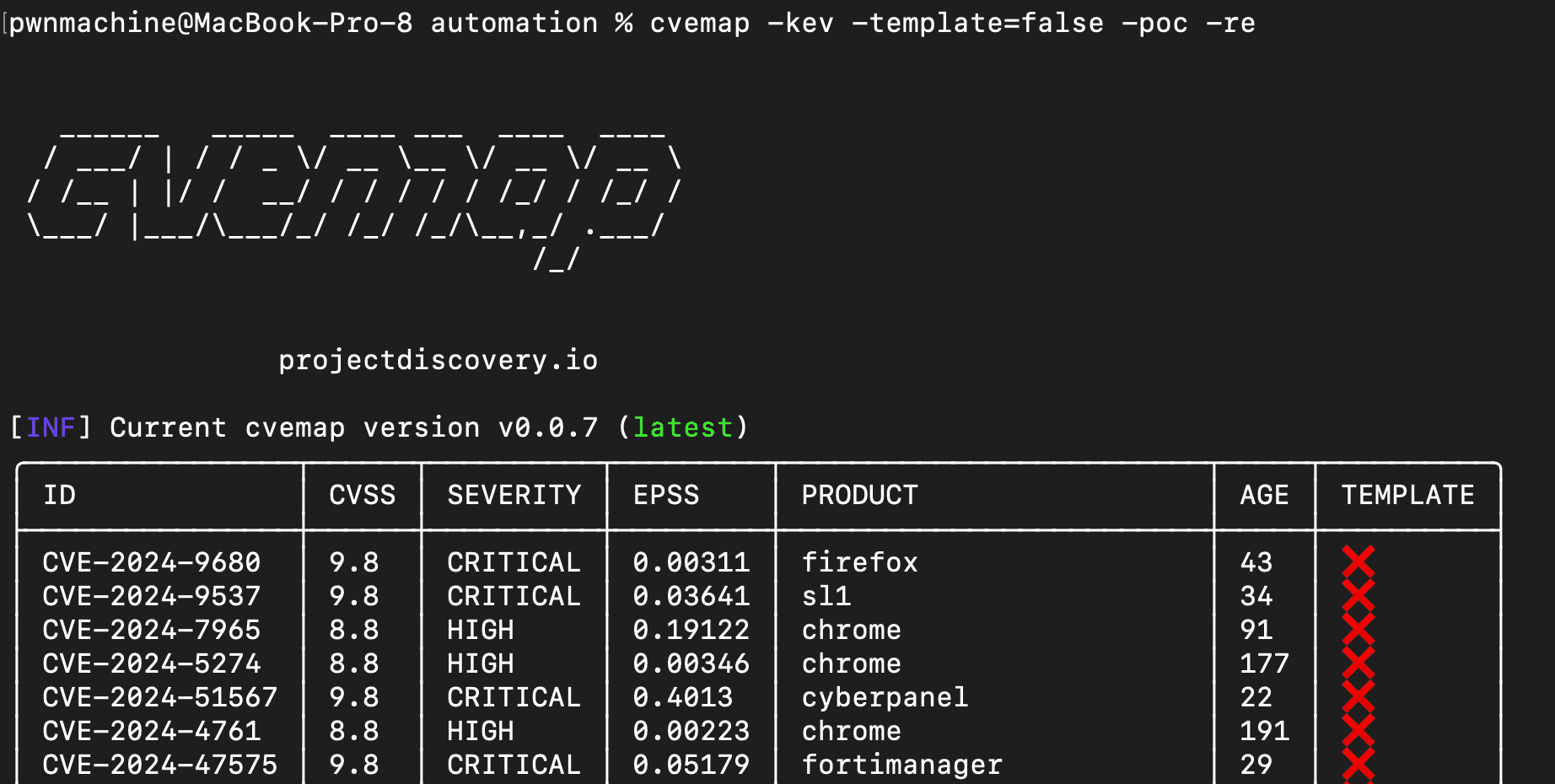This screenshot has width=1555, height=784.
Task: Click the projectdiscovery.io link text
Action: [x=438, y=360]
